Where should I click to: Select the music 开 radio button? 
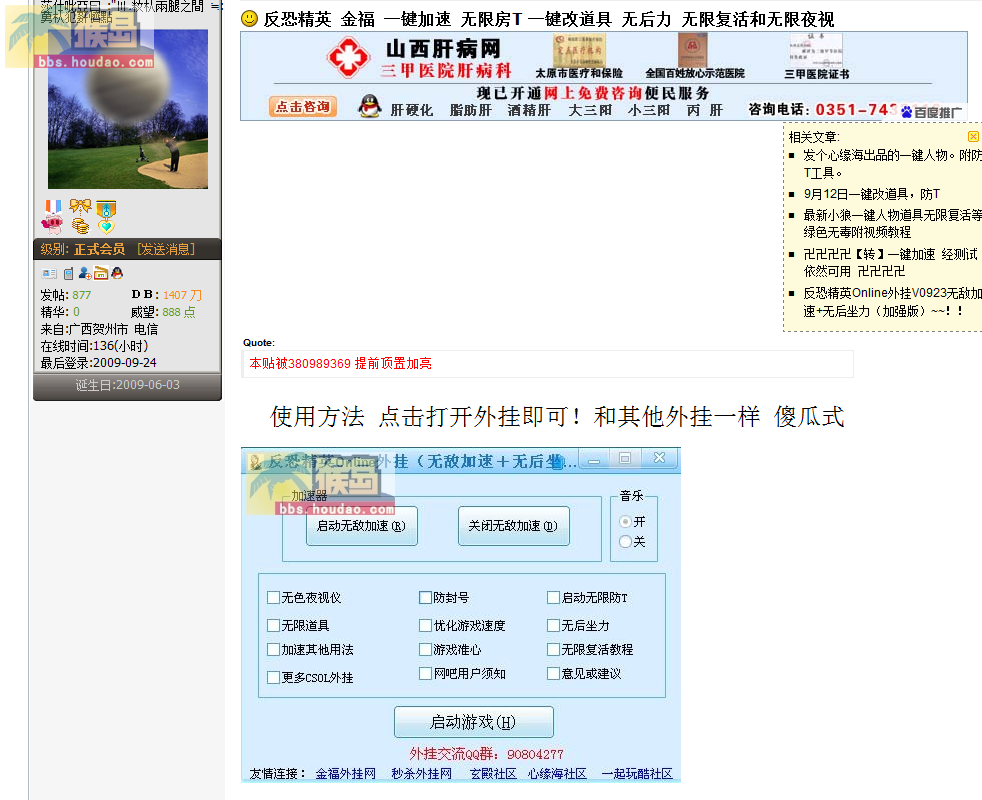coord(625,521)
